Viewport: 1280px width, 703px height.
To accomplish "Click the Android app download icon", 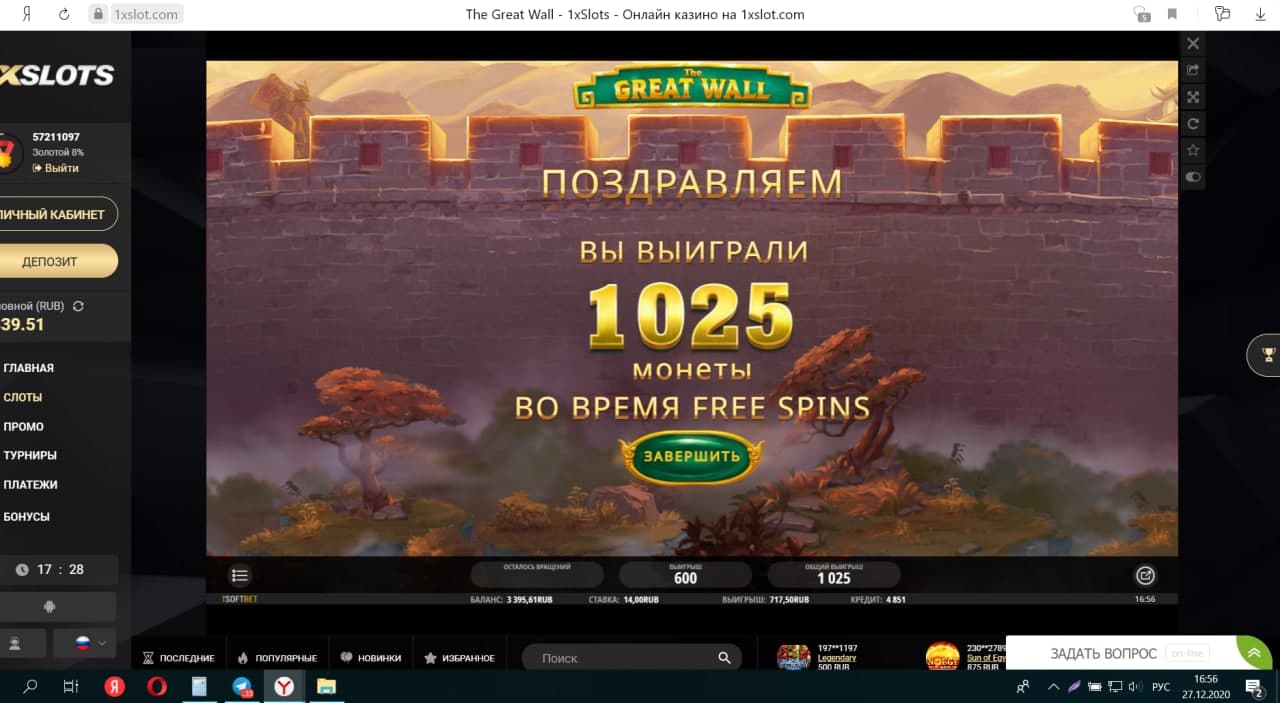I will tap(50, 606).
